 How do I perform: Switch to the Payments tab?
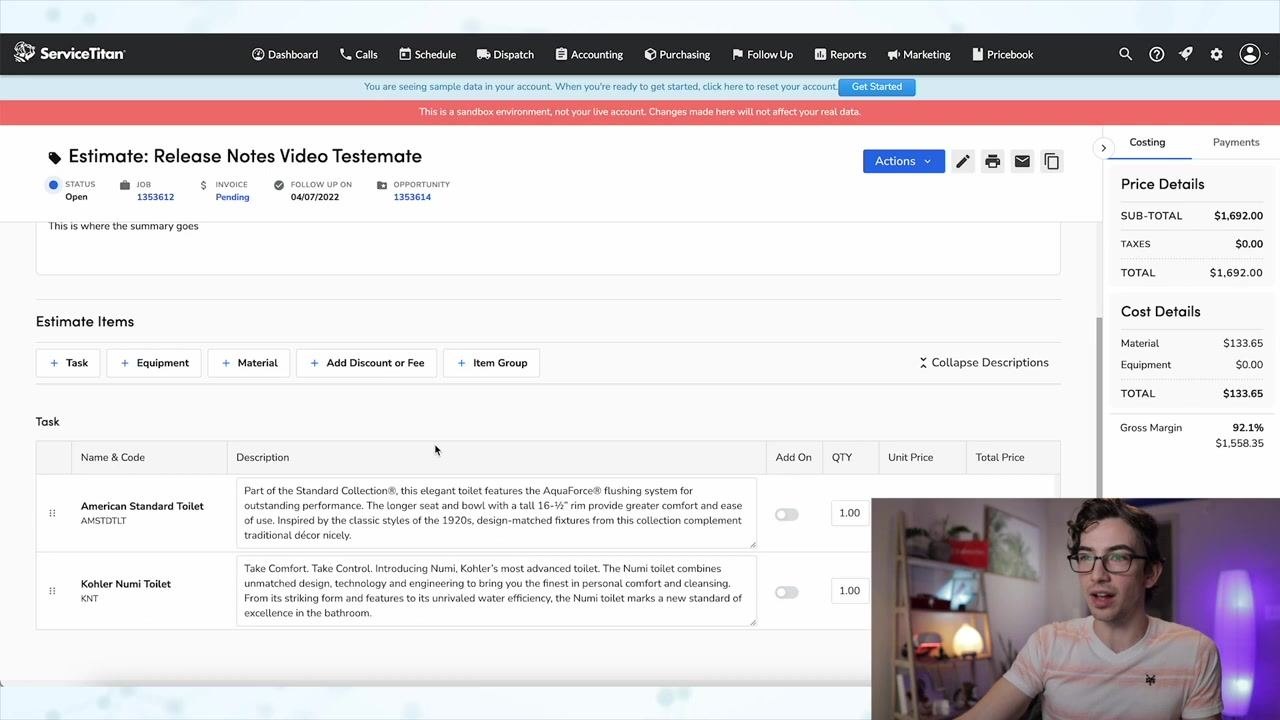[x=1236, y=142]
